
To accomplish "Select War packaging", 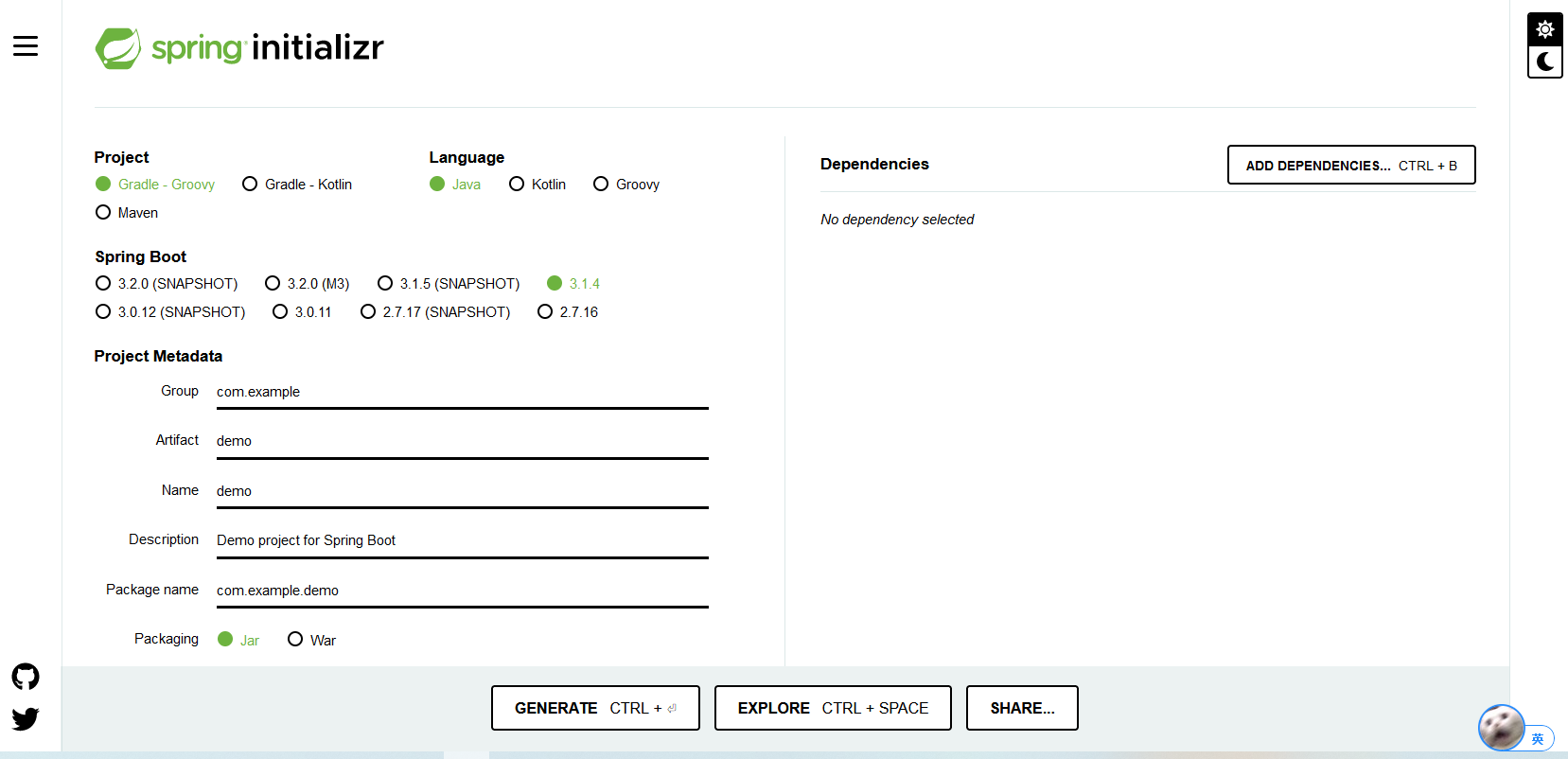I will click(311, 640).
